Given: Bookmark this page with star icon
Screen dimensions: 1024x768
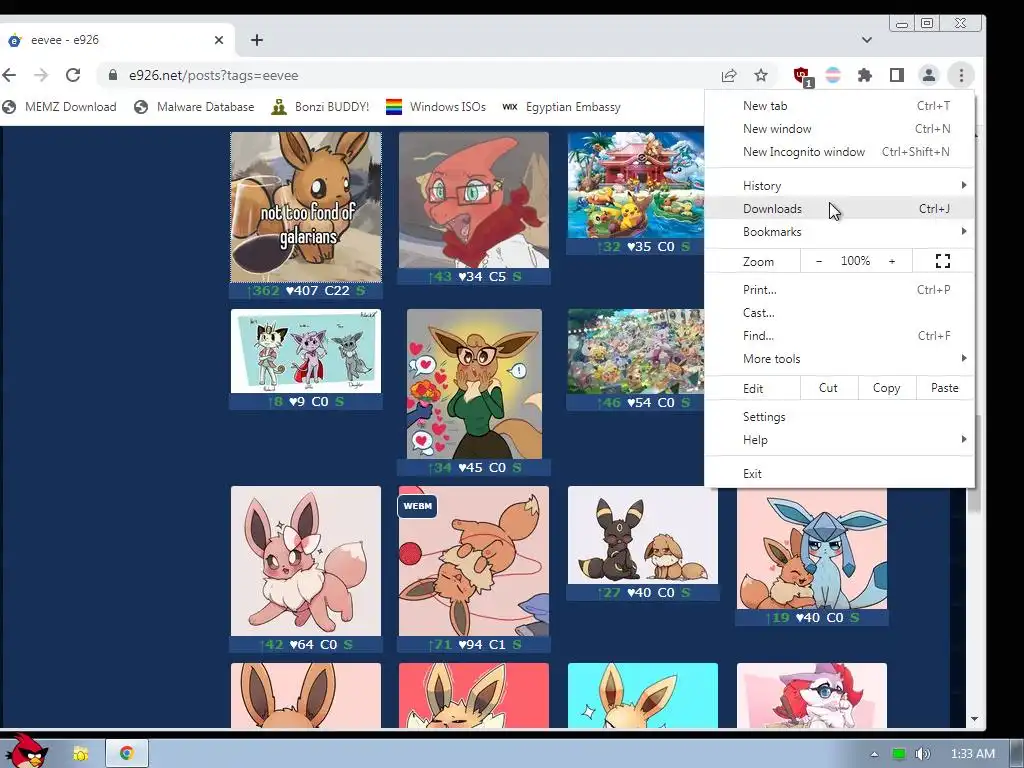Looking at the screenshot, I should click(x=761, y=75).
